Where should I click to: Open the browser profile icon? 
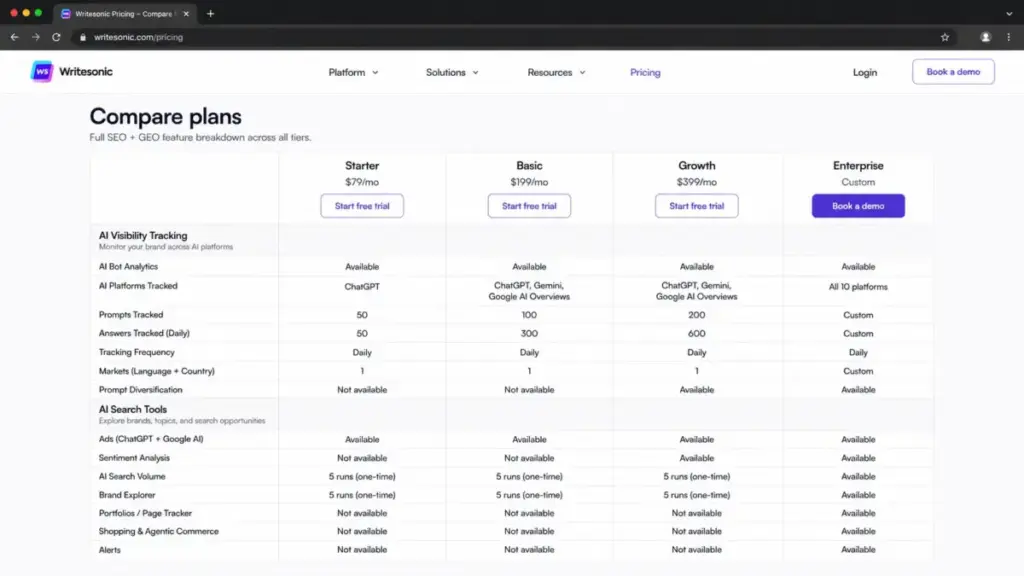tap(985, 37)
